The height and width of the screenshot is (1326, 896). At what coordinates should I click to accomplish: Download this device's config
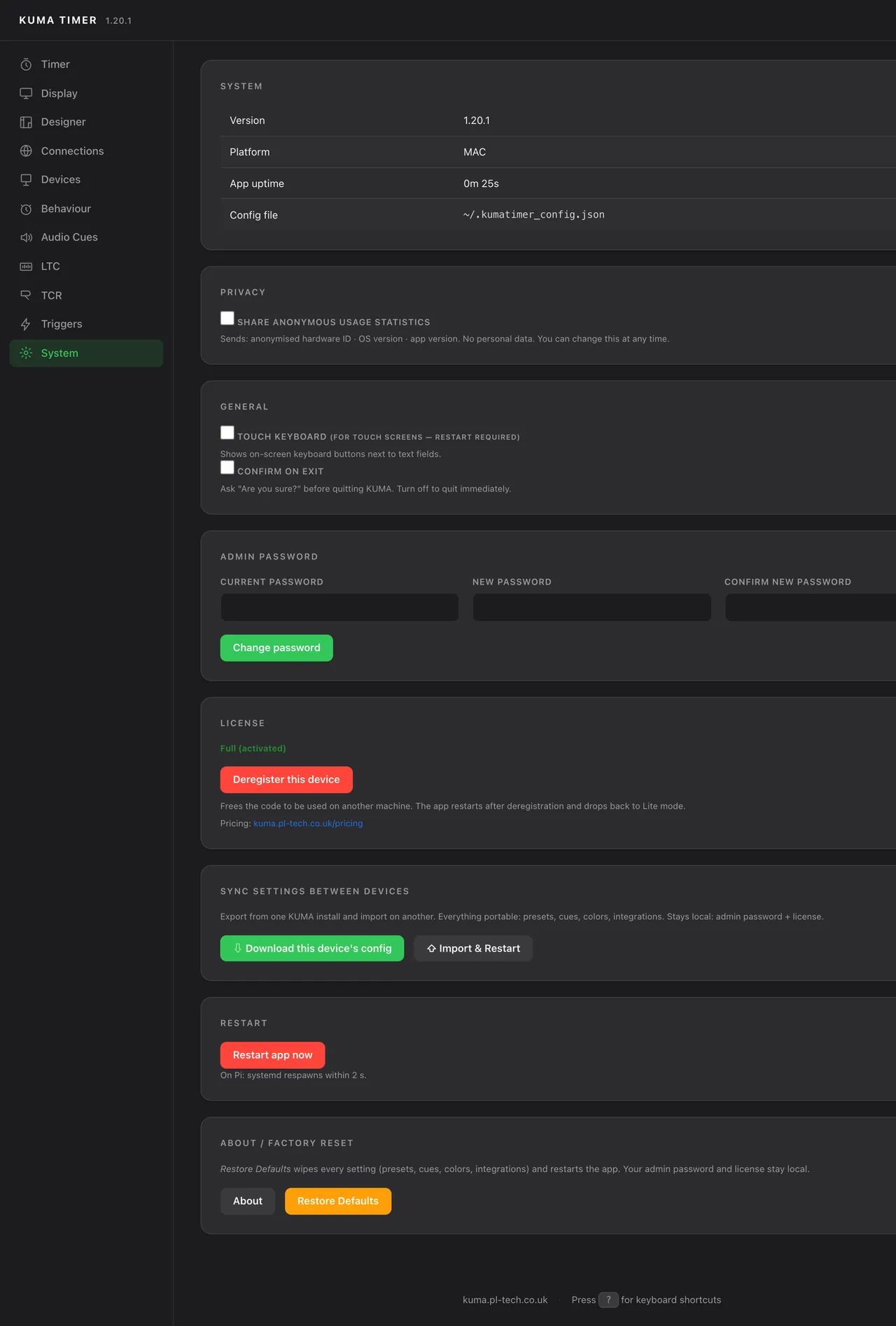pyautogui.click(x=312, y=949)
